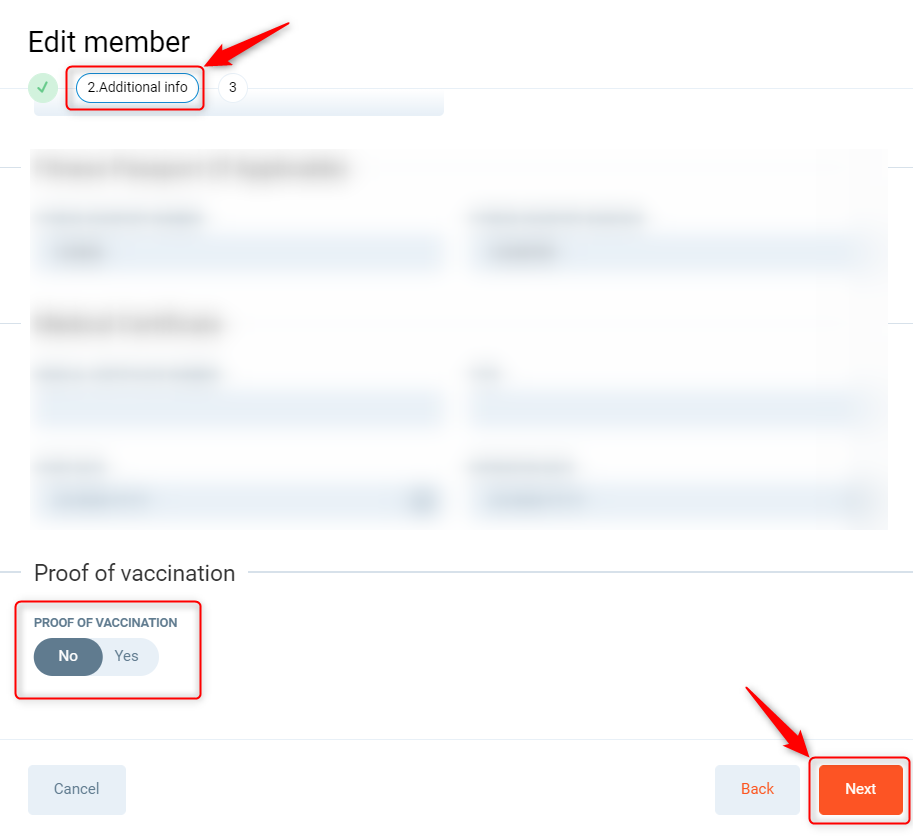Click the PROOF OF VACCINATION field label
The height and width of the screenshot is (839, 913).
pyautogui.click(x=106, y=623)
